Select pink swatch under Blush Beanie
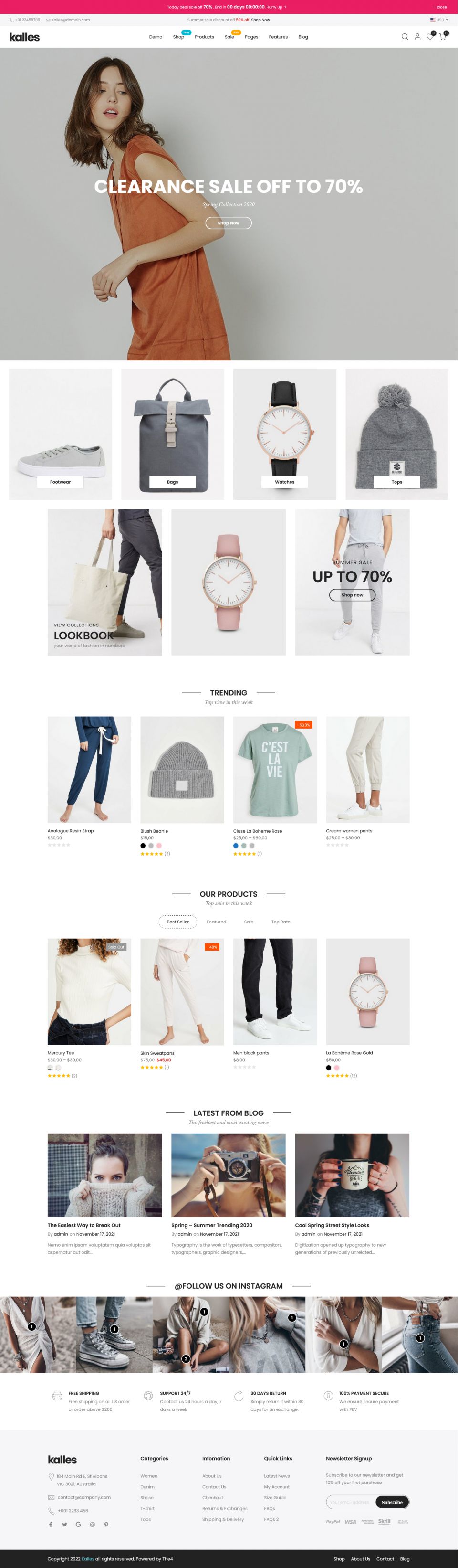The image size is (458, 1568). (159, 846)
